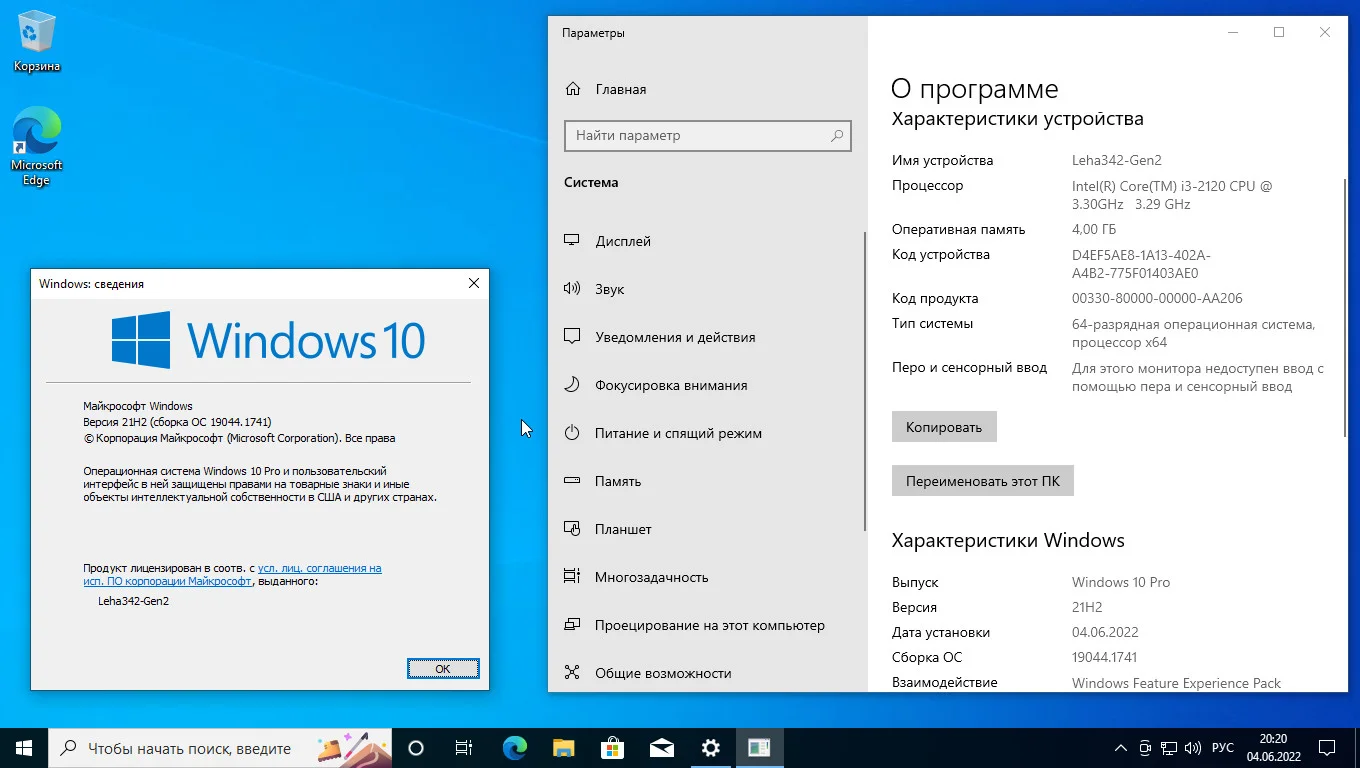This screenshot has height=768, width=1360.
Task: Click the Характеристики Windows heading
Action: tap(1008, 541)
